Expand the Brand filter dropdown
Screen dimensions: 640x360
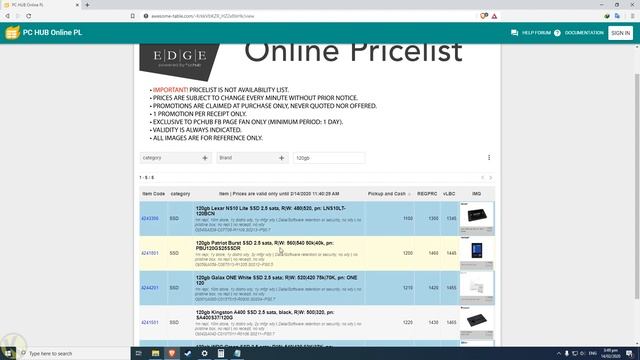point(252,158)
